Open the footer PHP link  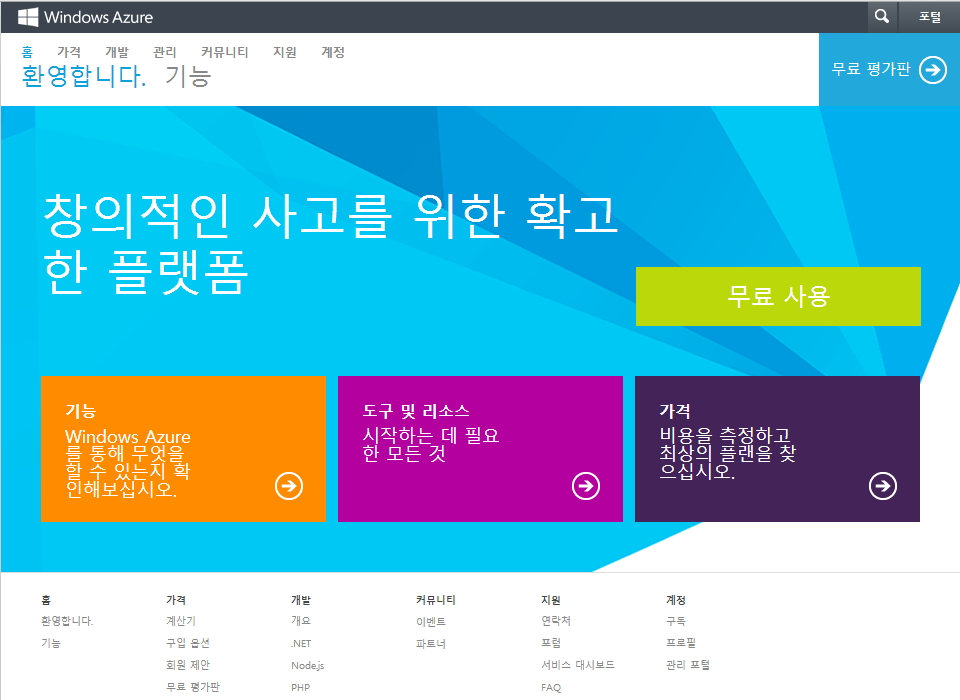[300, 688]
